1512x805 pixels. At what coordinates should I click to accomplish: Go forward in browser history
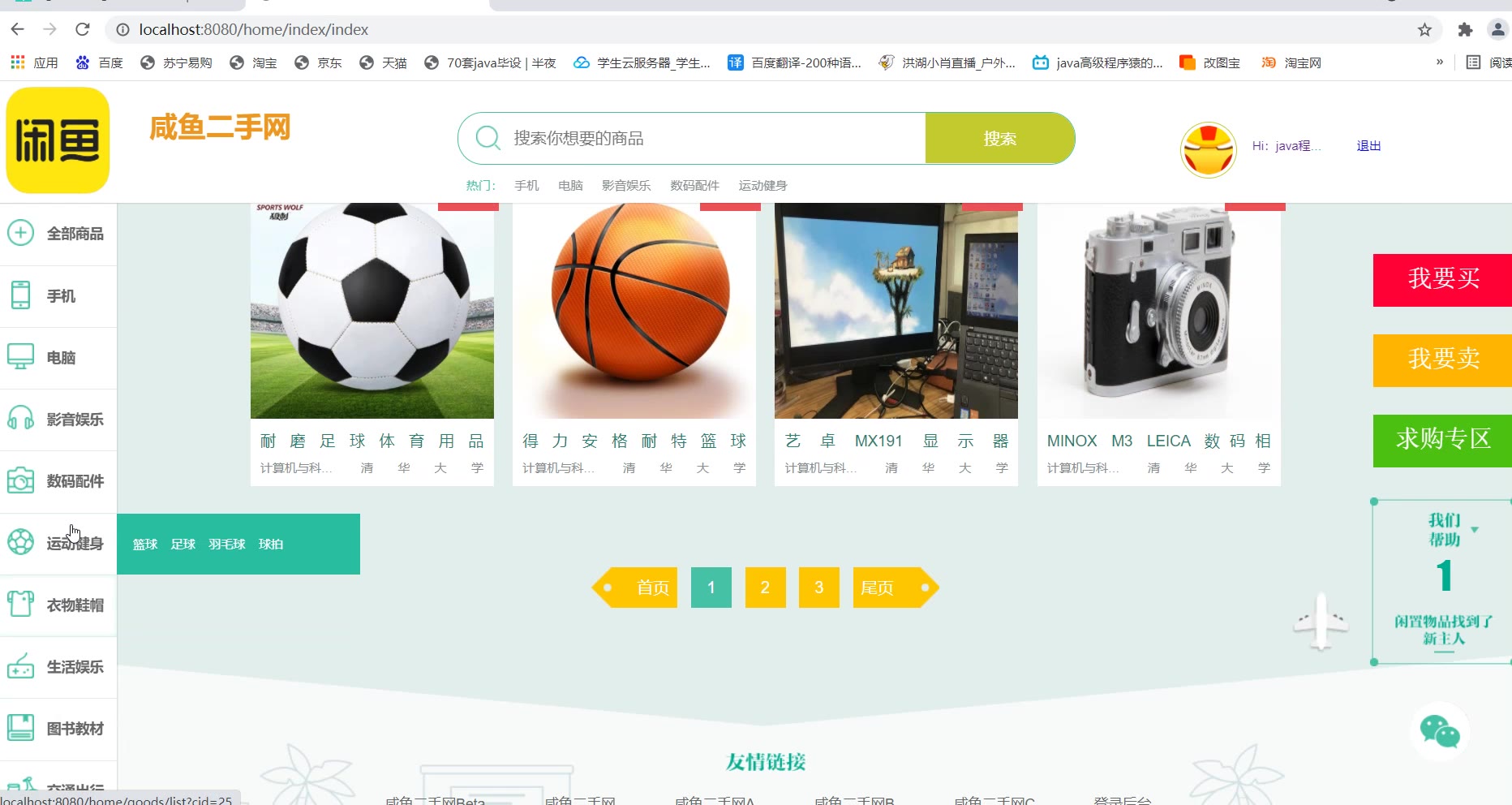click(50, 29)
